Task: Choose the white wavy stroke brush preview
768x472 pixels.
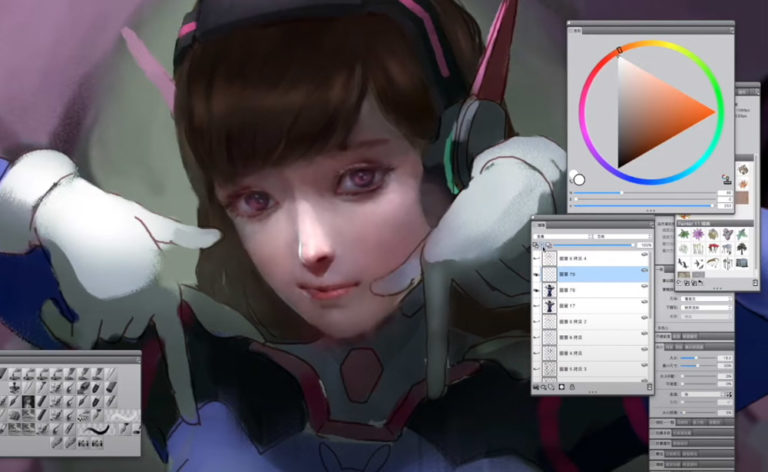Action: 123,417
